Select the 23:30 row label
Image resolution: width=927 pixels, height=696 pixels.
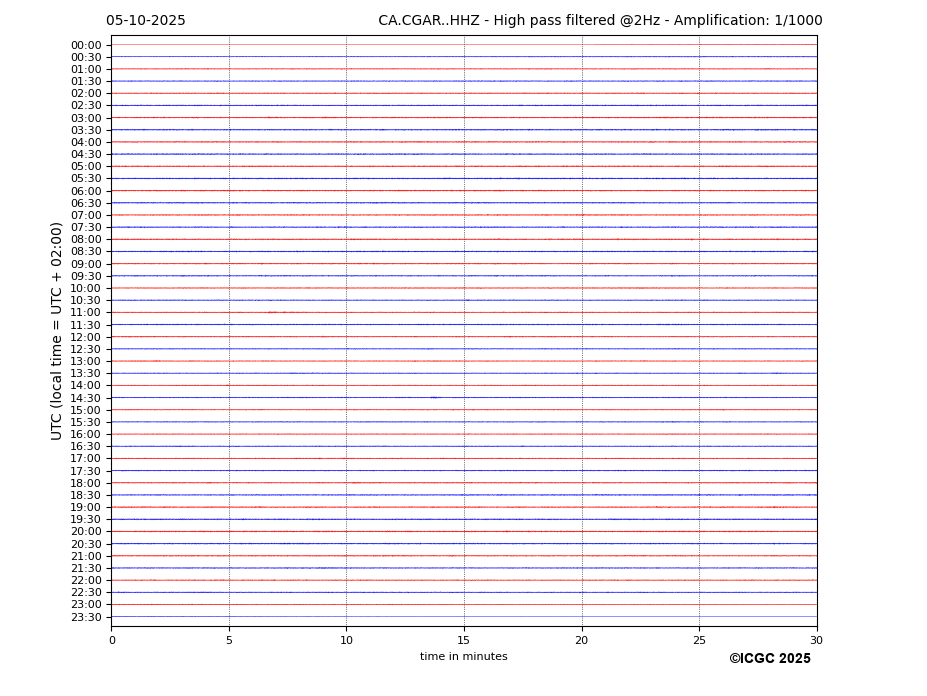coord(86,617)
